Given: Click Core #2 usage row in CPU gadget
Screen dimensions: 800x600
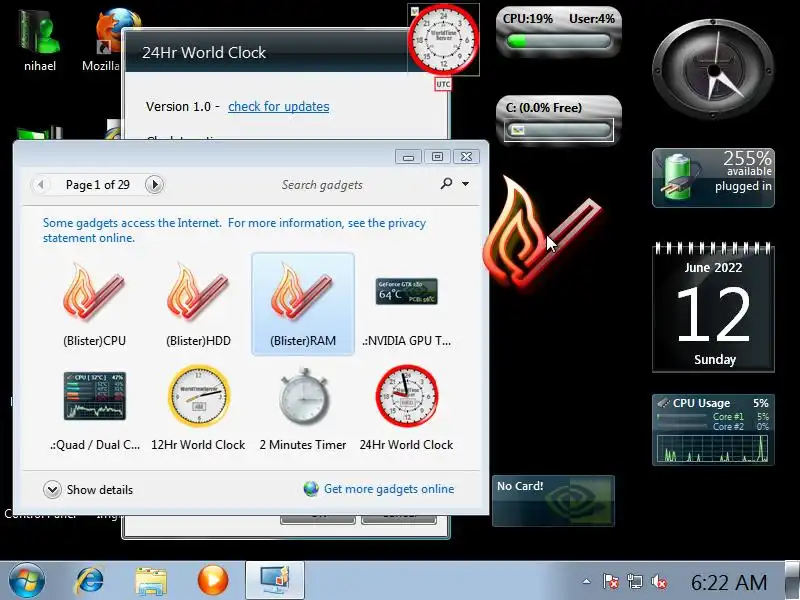Looking at the screenshot, I should pos(713,427).
